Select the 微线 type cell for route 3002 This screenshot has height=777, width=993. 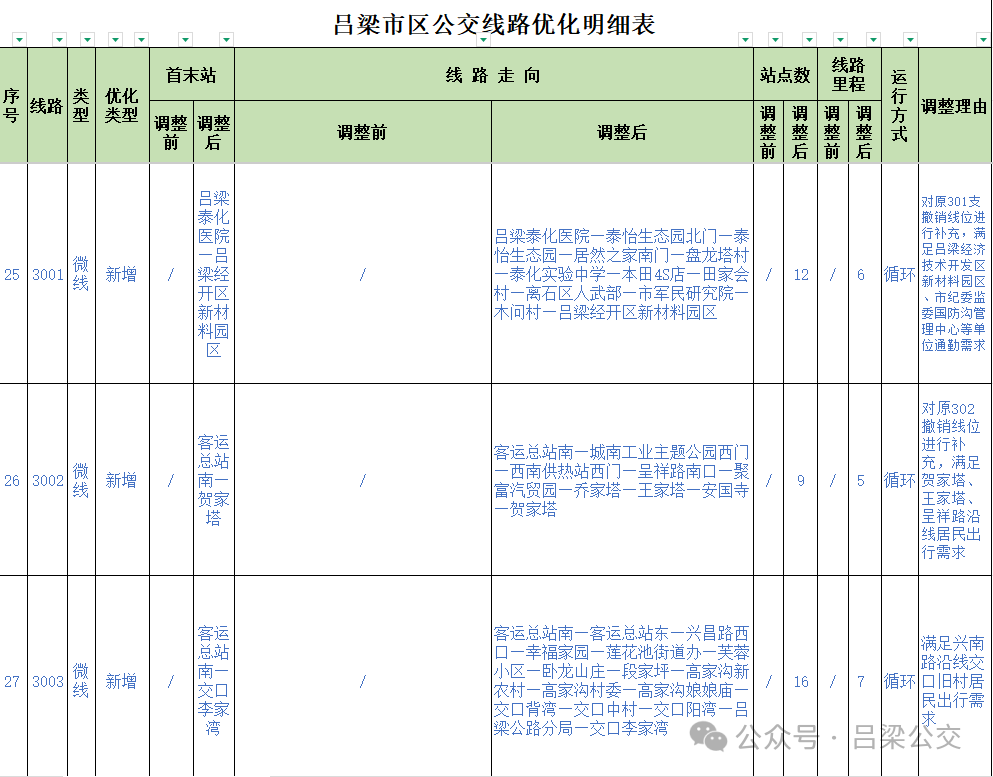(x=81, y=481)
